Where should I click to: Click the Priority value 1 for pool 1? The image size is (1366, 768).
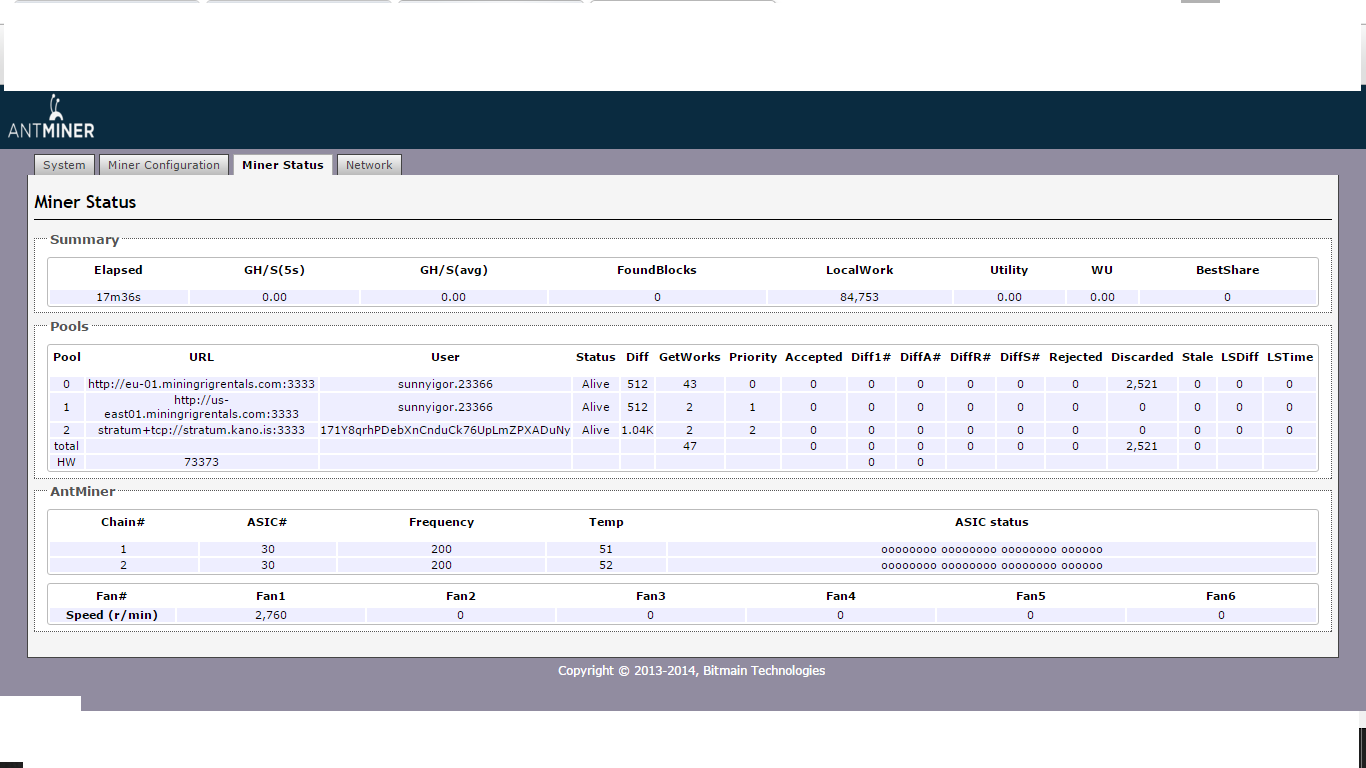[752, 407]
